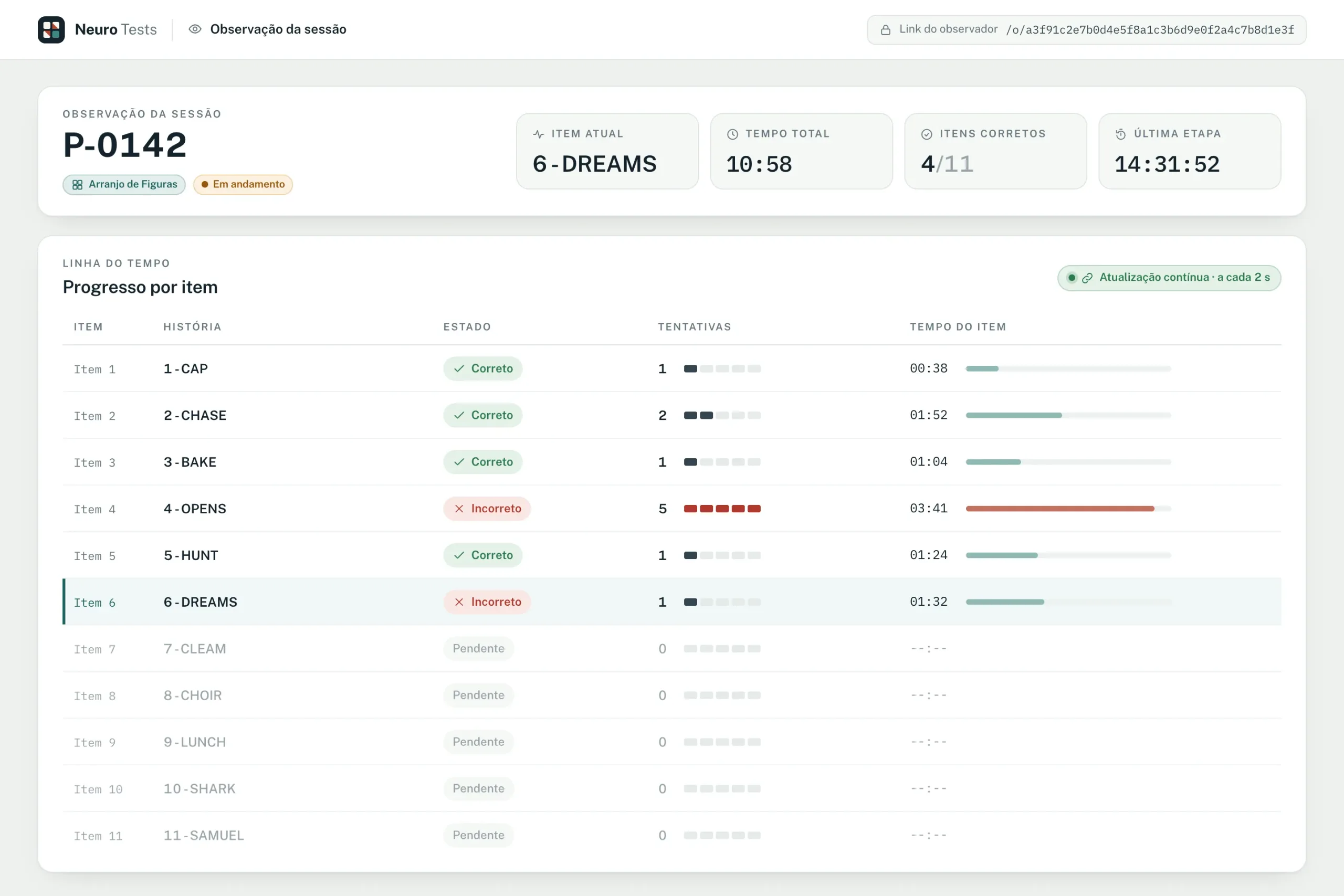Click the TEMPO DO ITEM column header
Viewport: 1344px width, 896px height.
(x=958, y=327)
